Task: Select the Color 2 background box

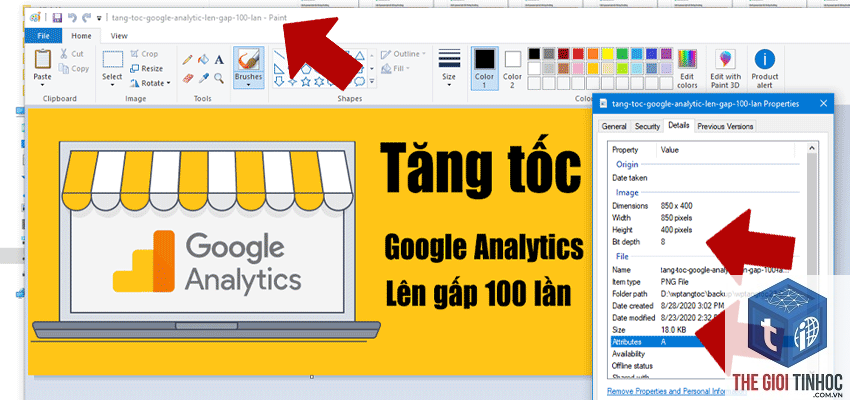Action: 512,68
